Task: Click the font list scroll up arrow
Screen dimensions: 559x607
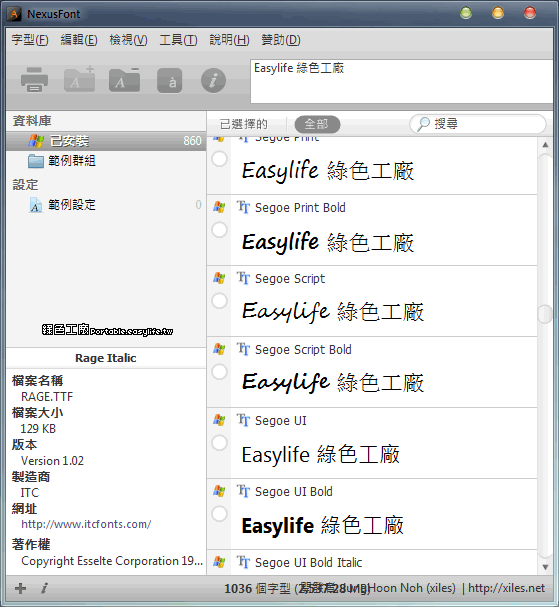Action: (545, 145)
